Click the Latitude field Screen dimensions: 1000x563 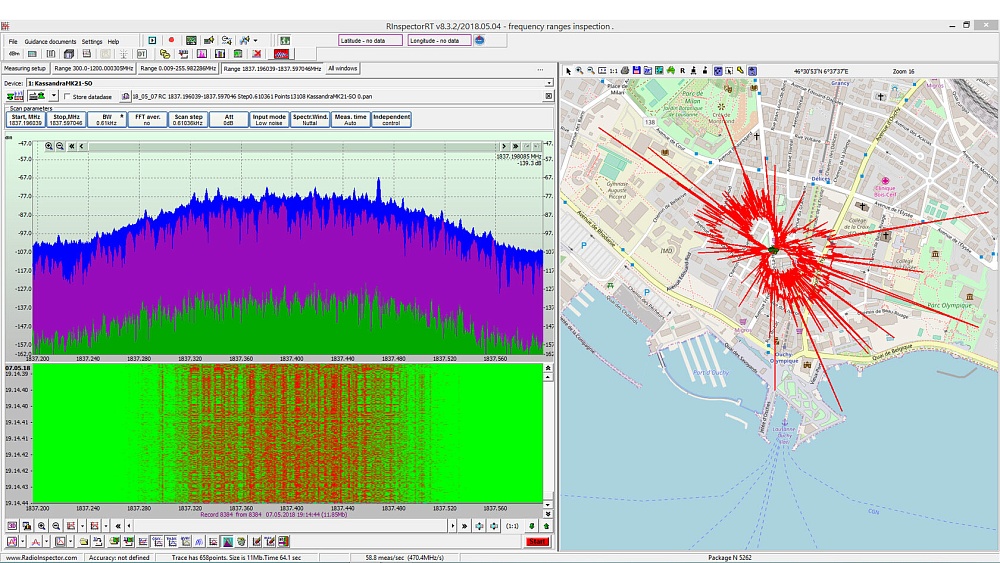coord(370,41)
